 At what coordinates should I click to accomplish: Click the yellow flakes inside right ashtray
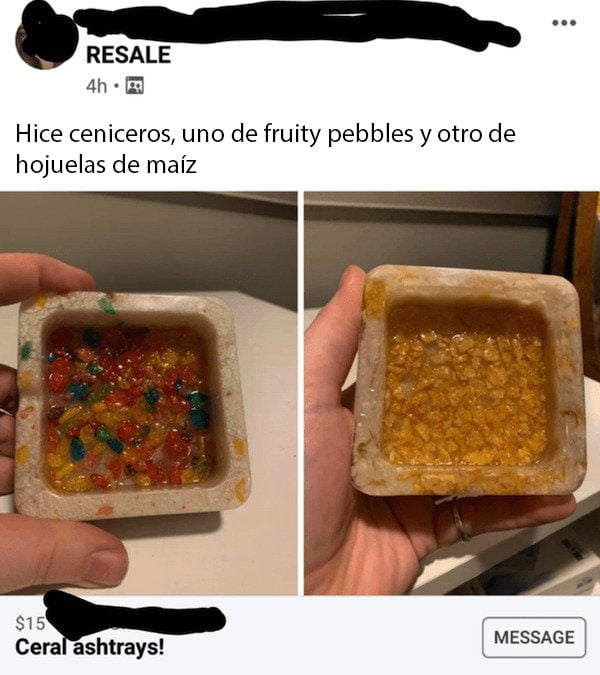tap(465, 400)
